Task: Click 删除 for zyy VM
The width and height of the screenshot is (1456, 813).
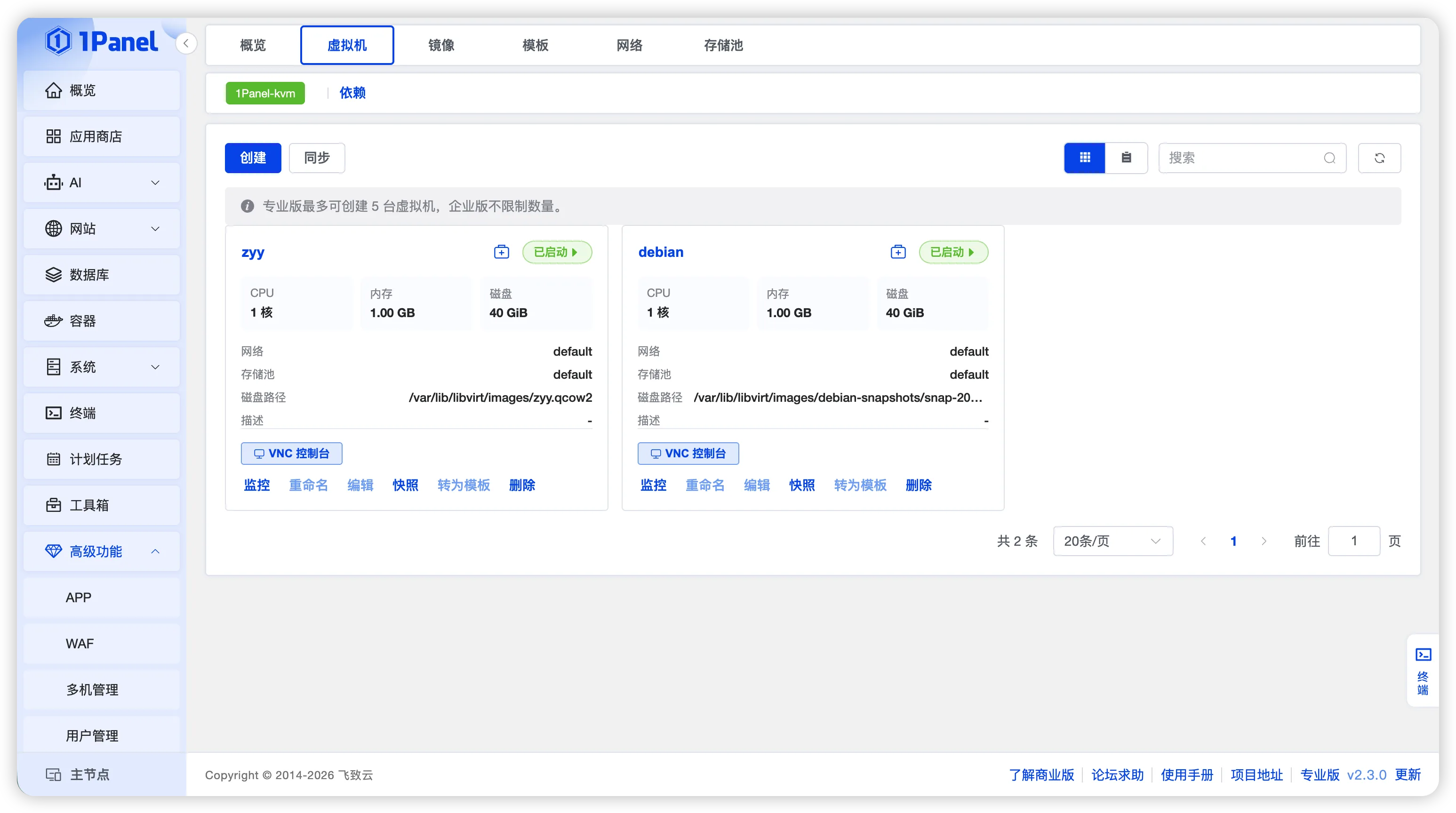Action: [522, 486]
